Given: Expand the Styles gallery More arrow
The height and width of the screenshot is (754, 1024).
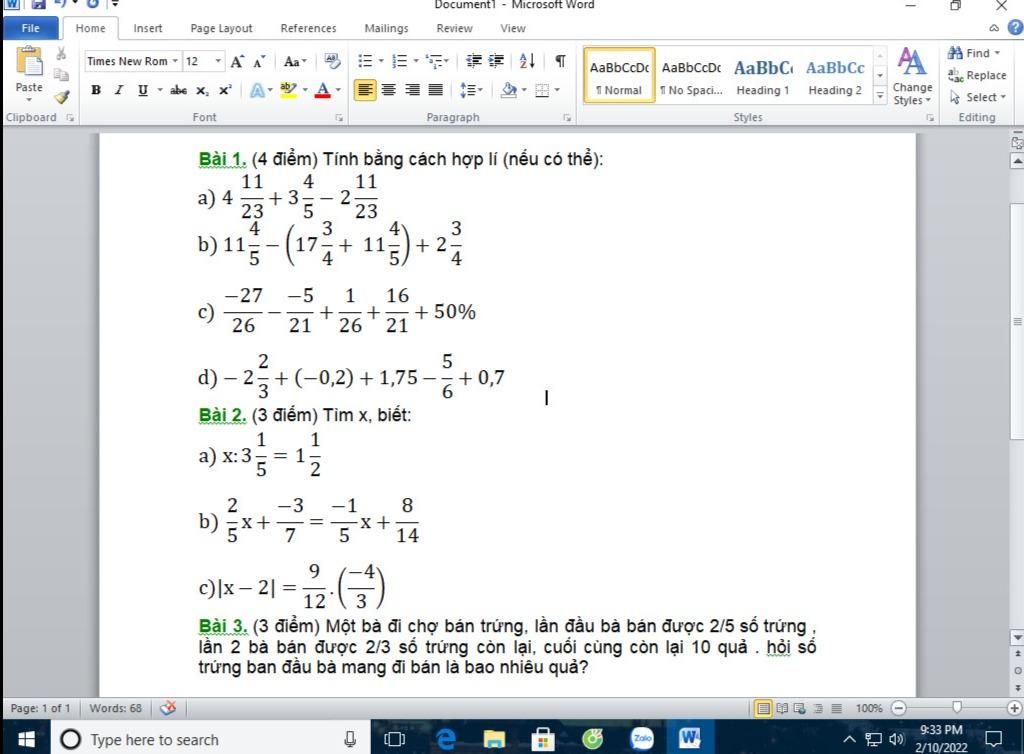Looking at the screenshot, I should click(880, 96).
